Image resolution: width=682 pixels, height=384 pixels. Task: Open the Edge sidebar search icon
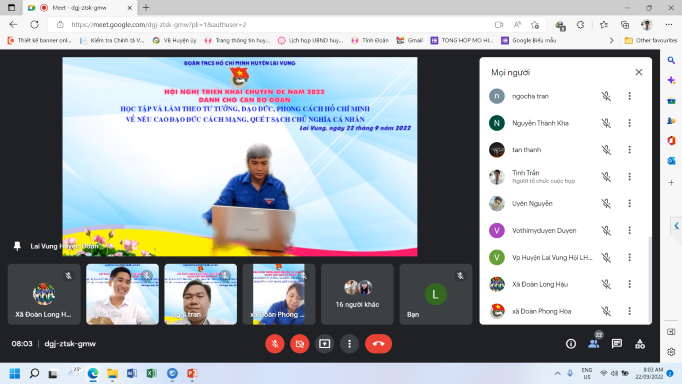click(671, 60)
